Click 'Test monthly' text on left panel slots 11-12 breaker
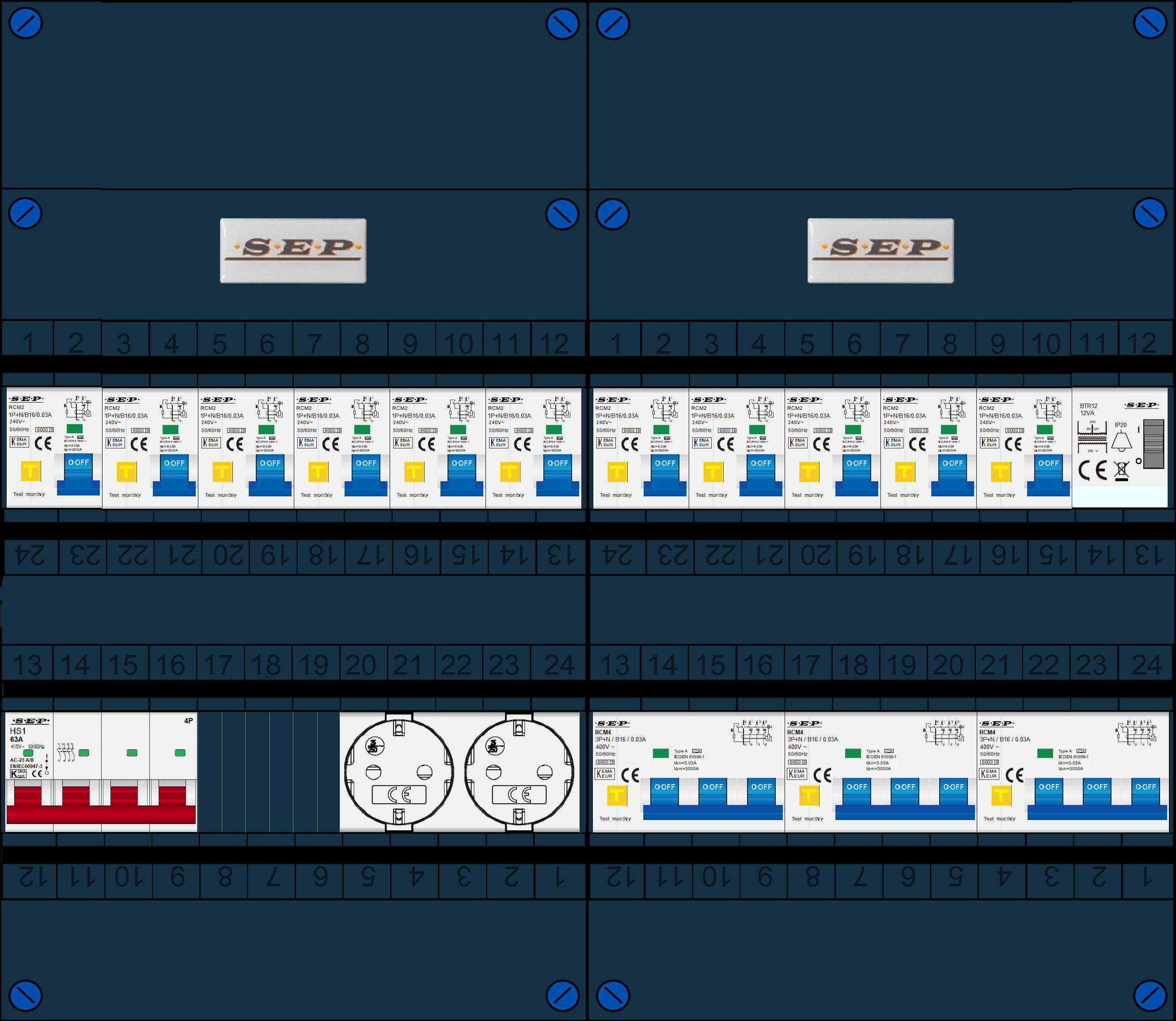This screenshot has width=1176, height=1021. [x=508, y=495]
